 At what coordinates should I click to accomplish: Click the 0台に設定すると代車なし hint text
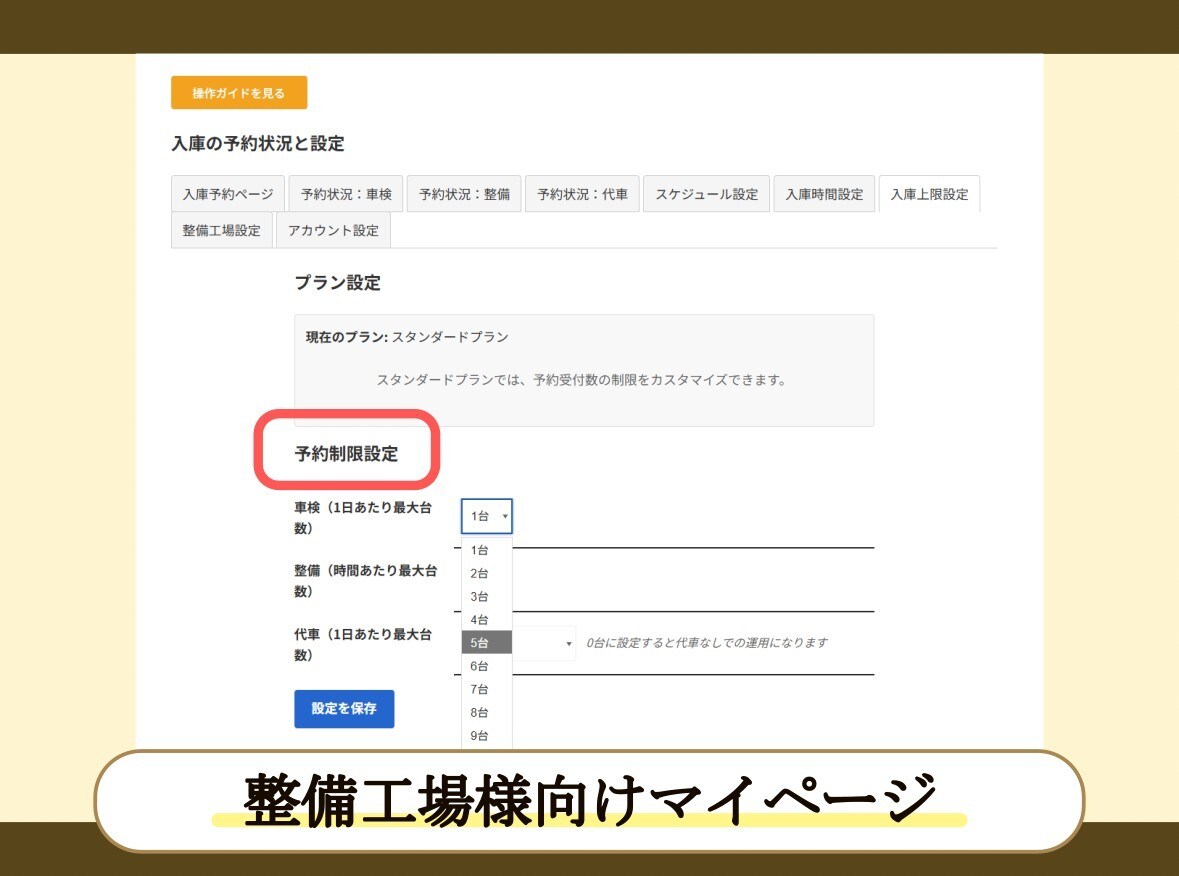tap(707, 643)
